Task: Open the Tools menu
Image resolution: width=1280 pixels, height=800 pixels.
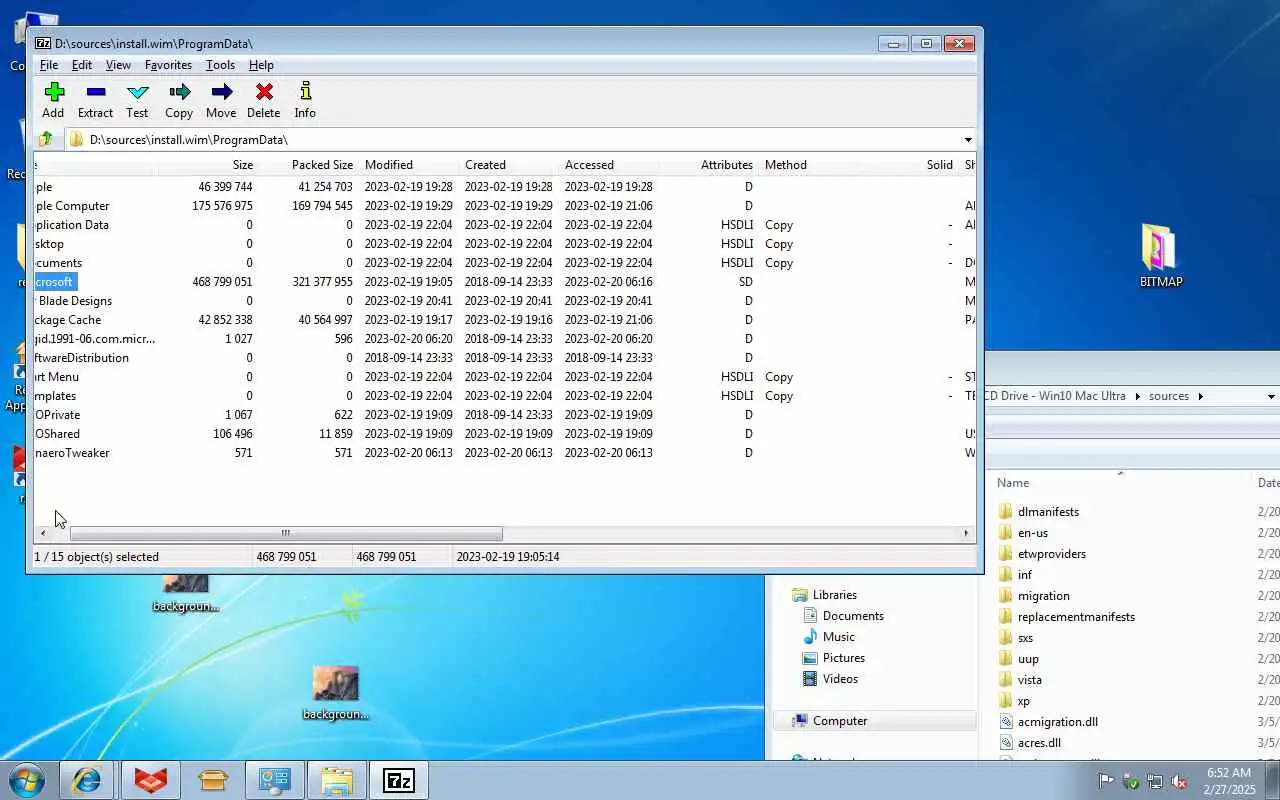Action: tap(220, 65)
